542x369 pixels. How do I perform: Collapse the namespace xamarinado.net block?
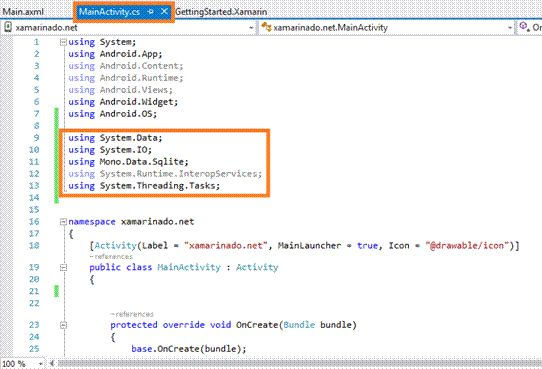point(63,222)
